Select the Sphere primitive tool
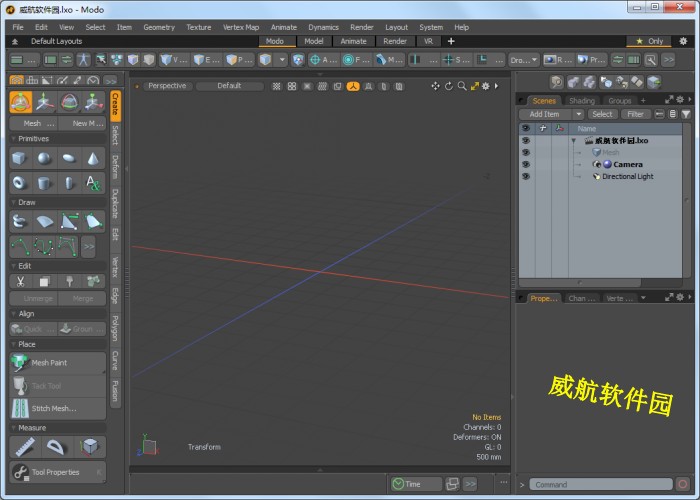 (x=44, y=158)
